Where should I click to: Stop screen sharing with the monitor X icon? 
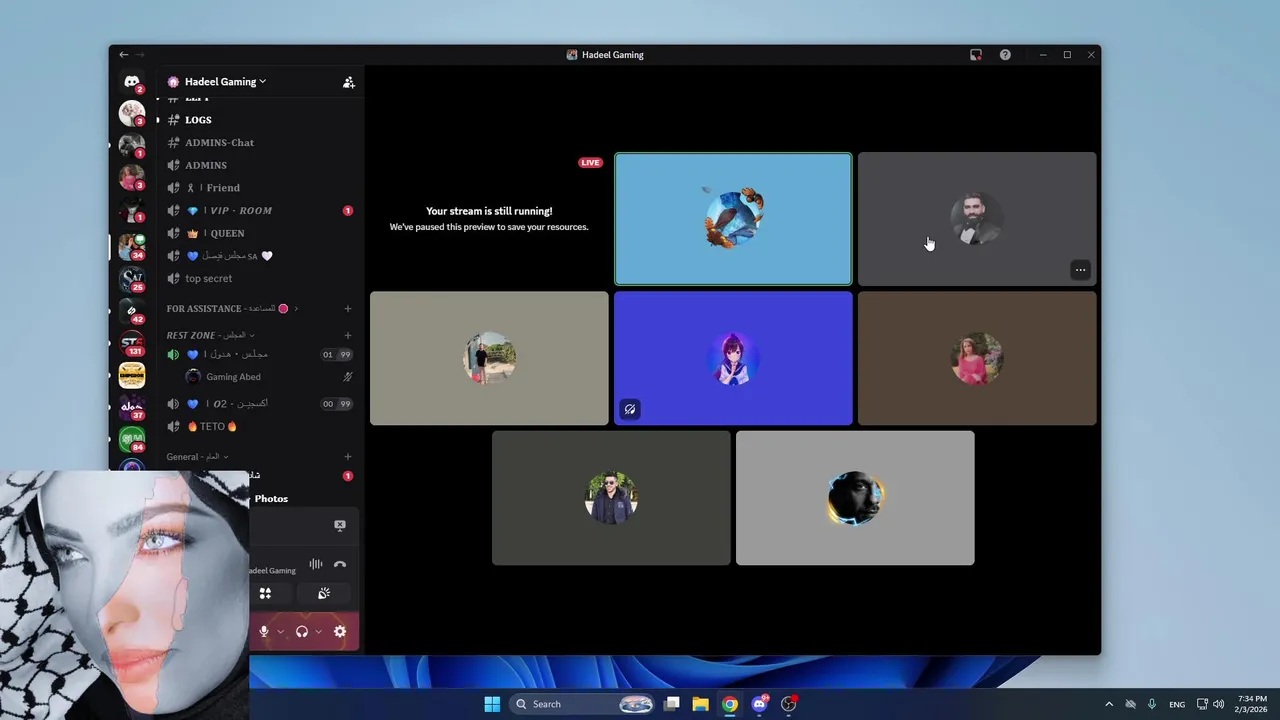click(x=340, y=525)
